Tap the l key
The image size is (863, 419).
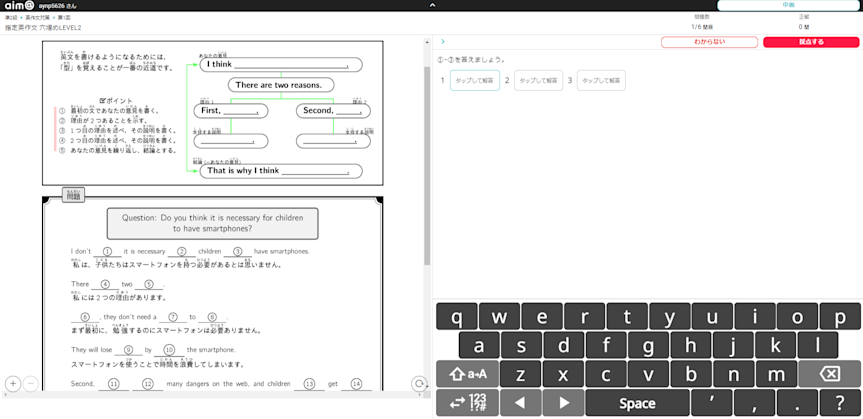pos(818,345)
